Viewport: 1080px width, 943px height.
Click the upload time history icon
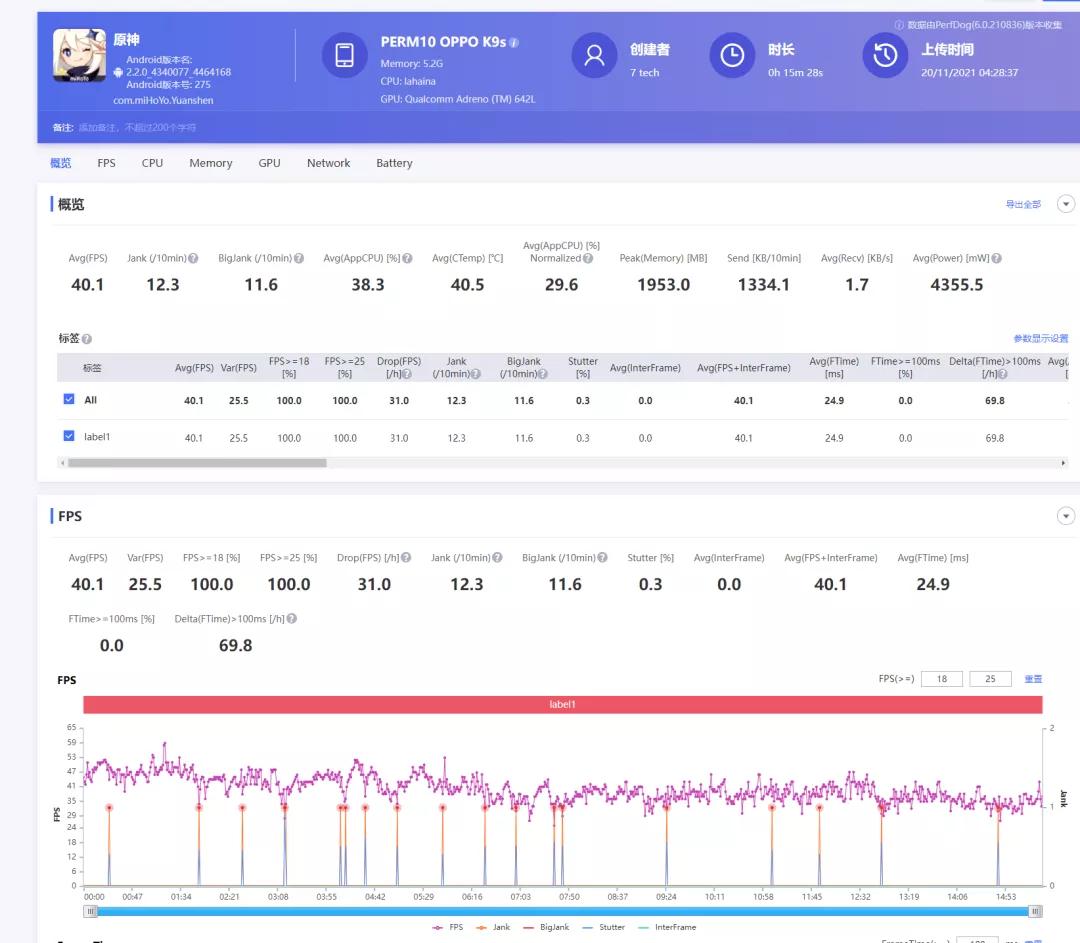coord(885,56)
